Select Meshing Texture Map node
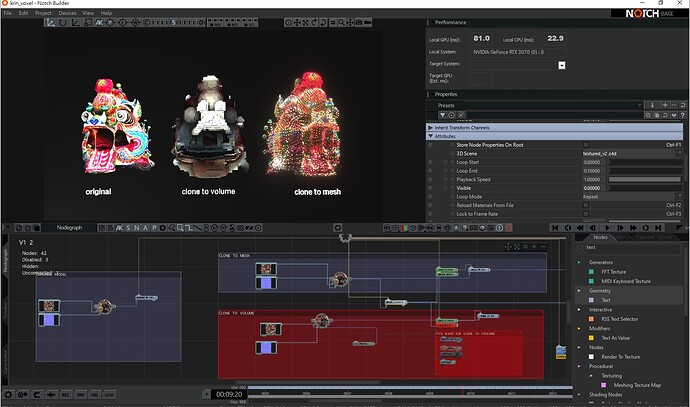 (637, 385)
